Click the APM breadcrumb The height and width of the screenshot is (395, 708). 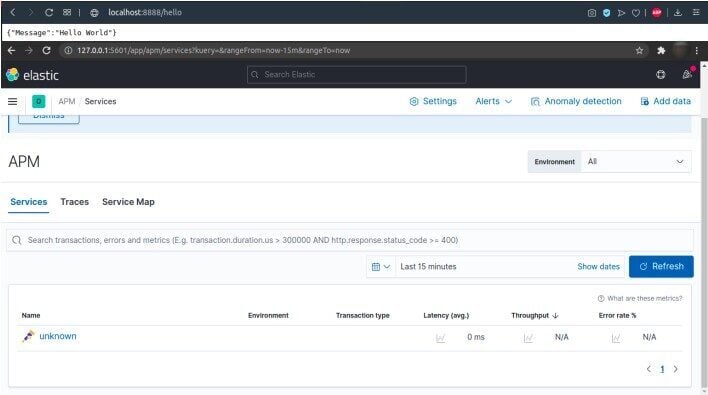(67, 102)
